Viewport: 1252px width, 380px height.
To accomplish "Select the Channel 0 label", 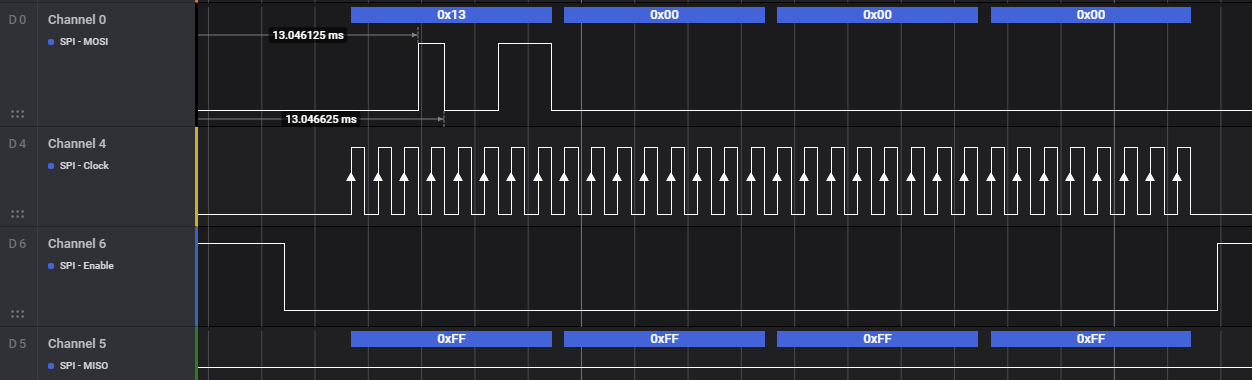I will click(76, 20).
